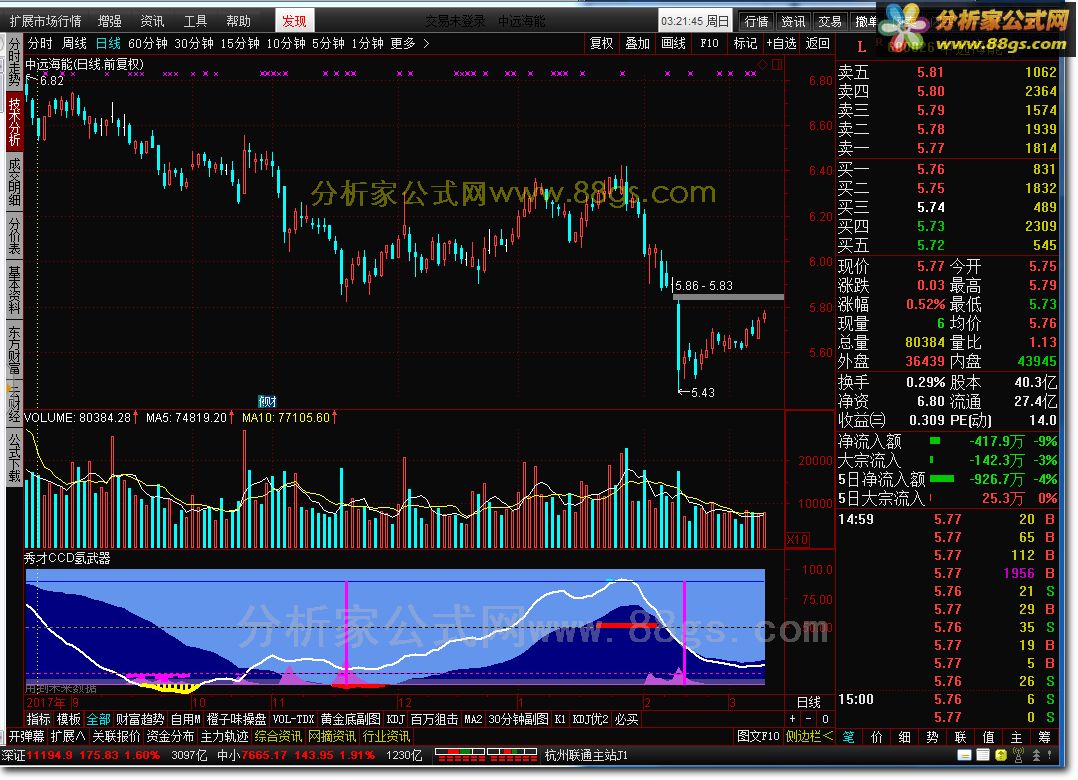Open the 模板 template list

click(x=69, y=719)
